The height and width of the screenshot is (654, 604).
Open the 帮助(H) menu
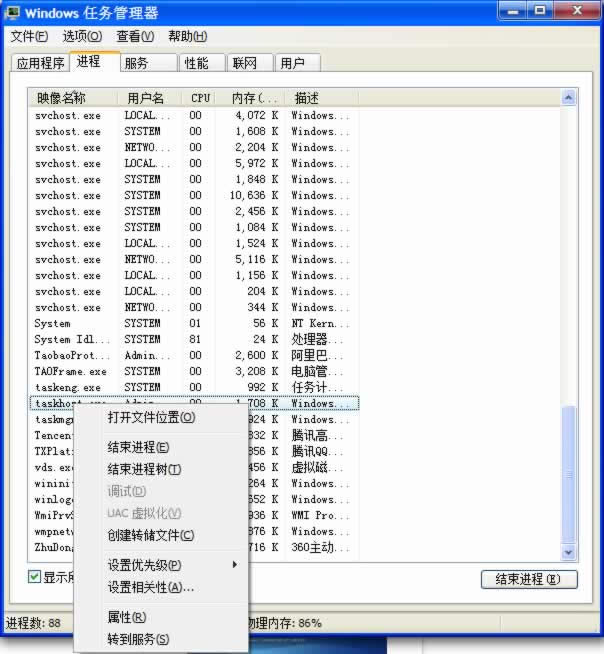click(188, 37)
